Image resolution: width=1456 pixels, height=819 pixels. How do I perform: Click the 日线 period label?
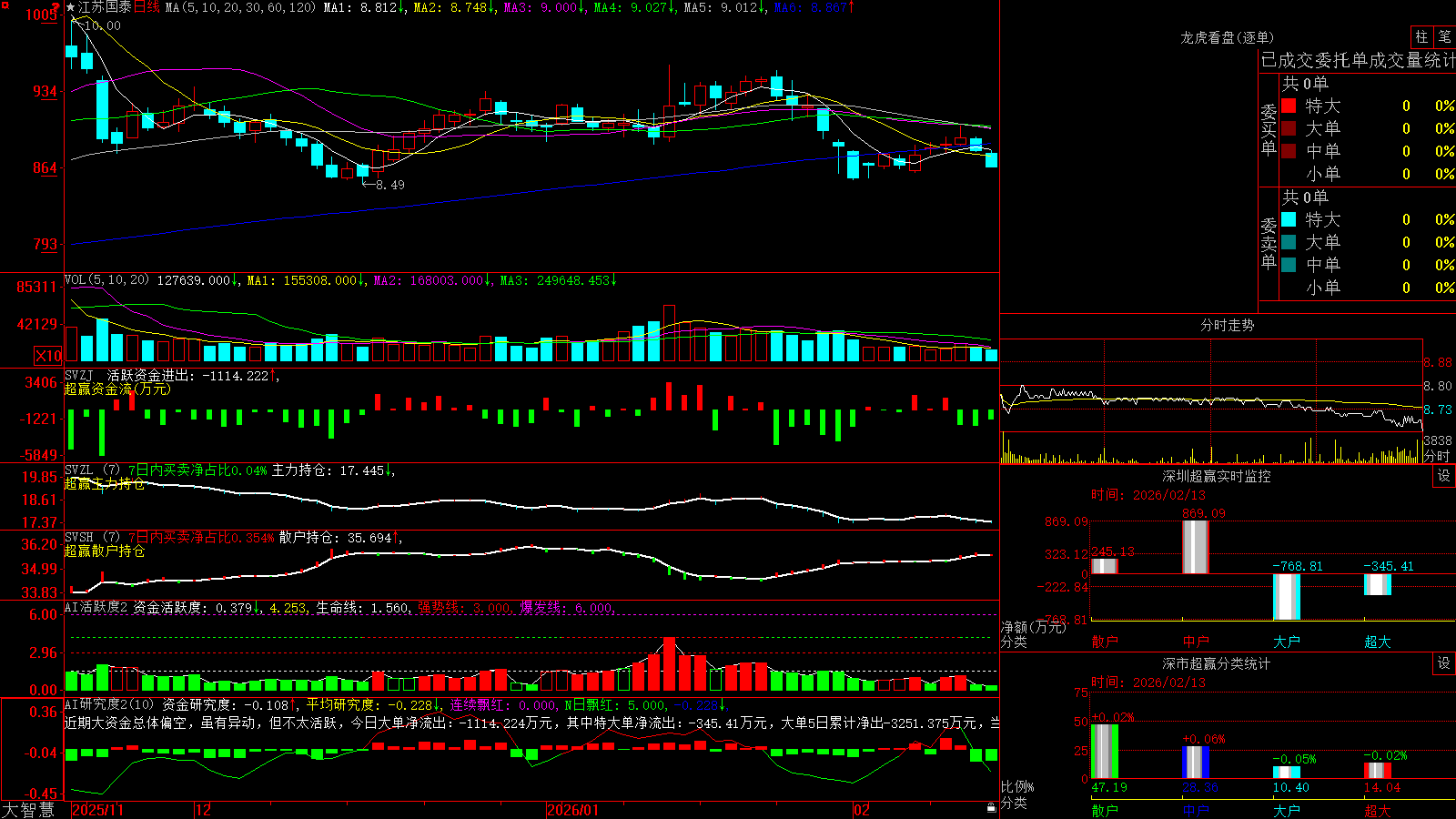(x=147, y=7)
